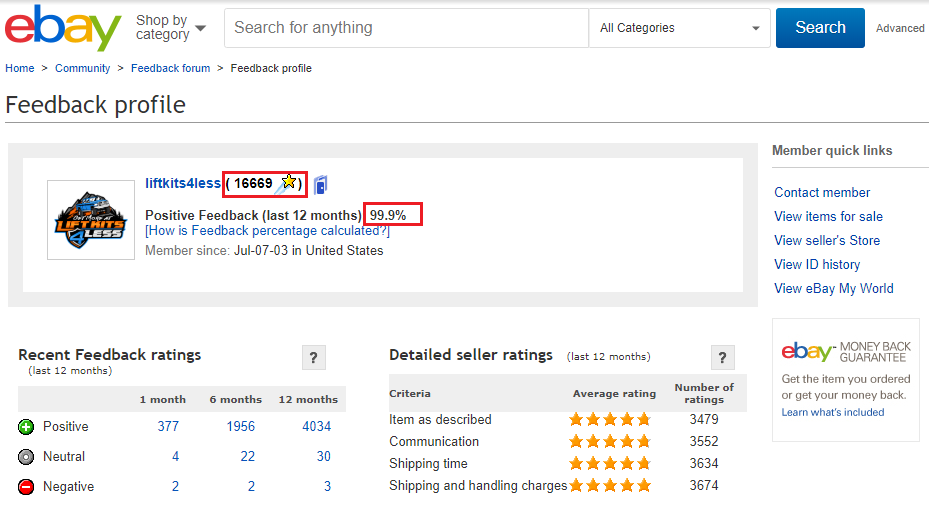
Task: Expand the Shop by category dropdown
Action: point(171,28)
